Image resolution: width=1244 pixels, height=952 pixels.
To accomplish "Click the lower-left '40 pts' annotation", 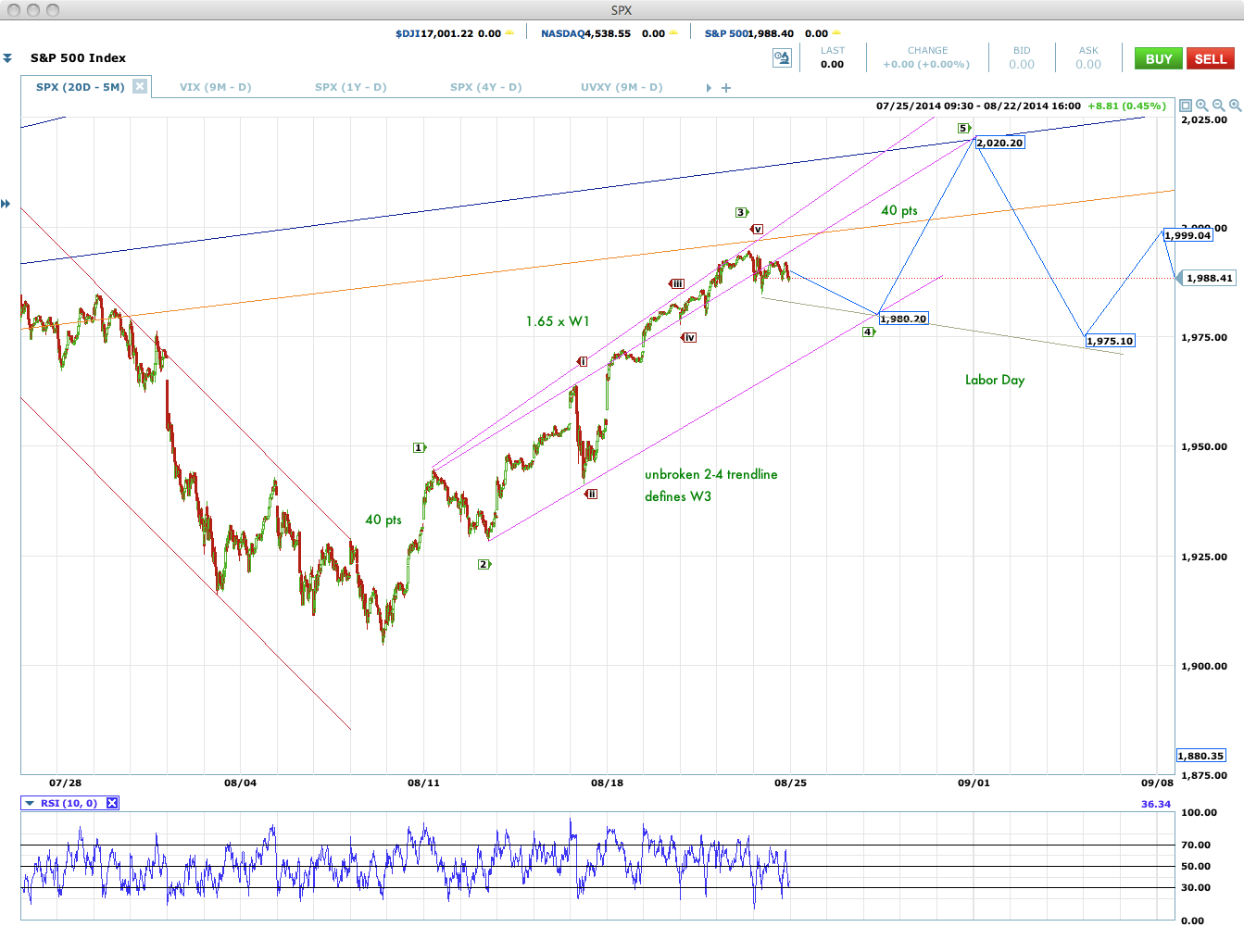I will (383, 520).
